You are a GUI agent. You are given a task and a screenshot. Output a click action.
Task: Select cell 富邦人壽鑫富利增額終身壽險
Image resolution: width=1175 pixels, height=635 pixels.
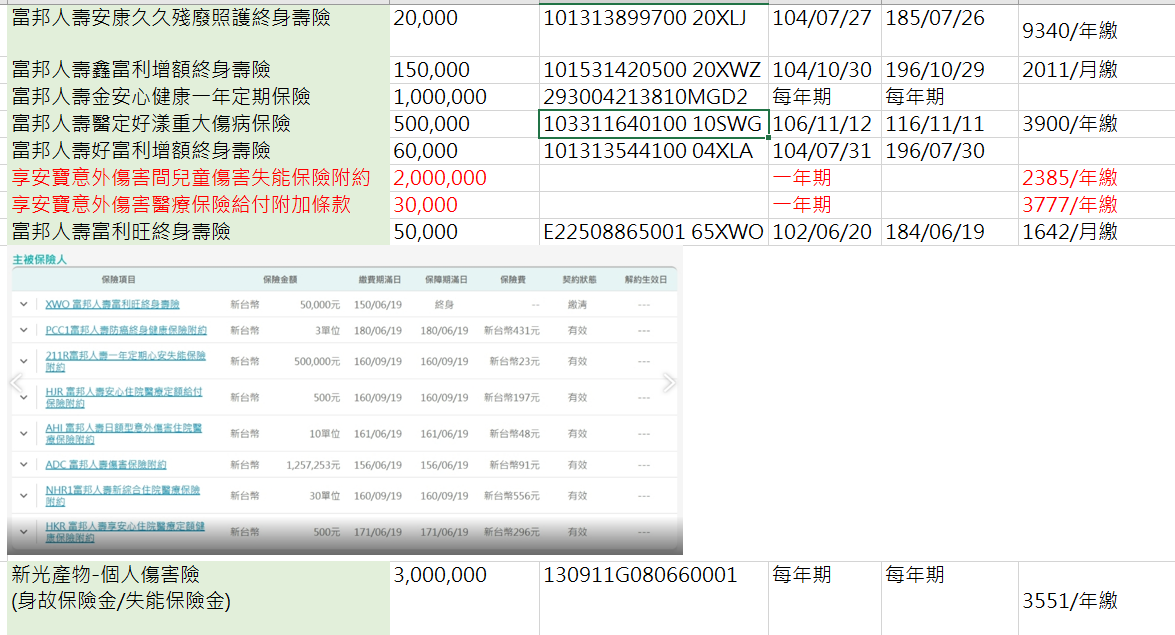pos(199,70)
